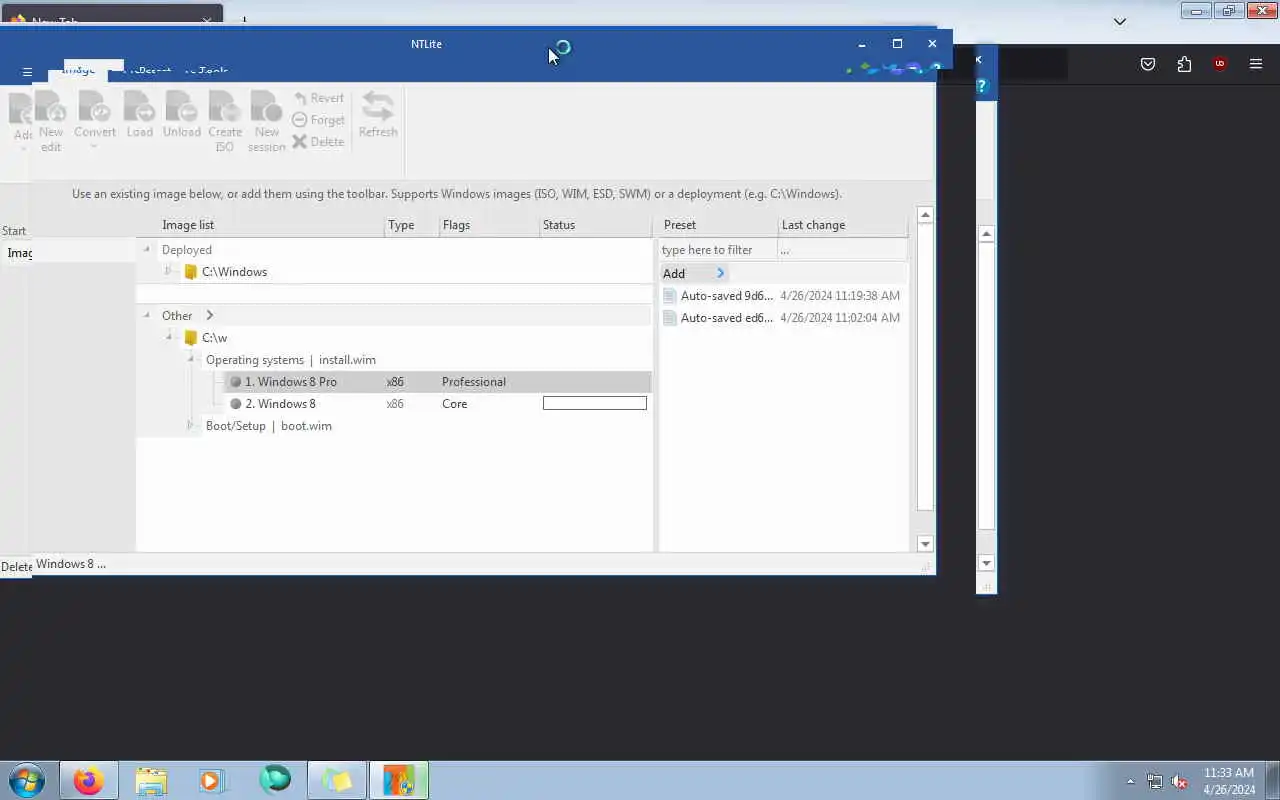This screenshot has width=1280, height=800.
Task: Sort by the Type column header
Action: 412,225
